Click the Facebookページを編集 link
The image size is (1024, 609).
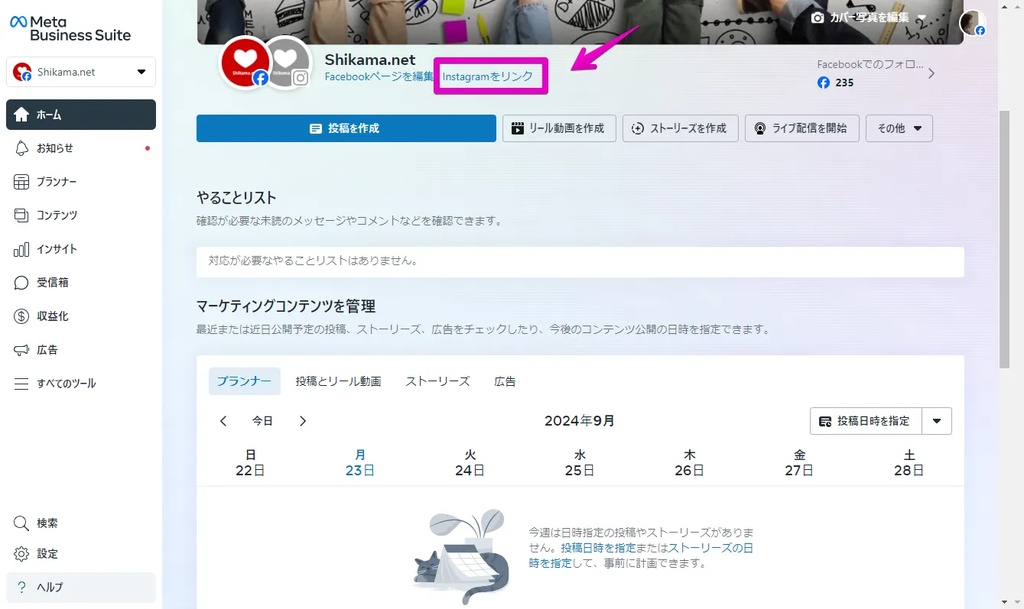tap(379, 76)
